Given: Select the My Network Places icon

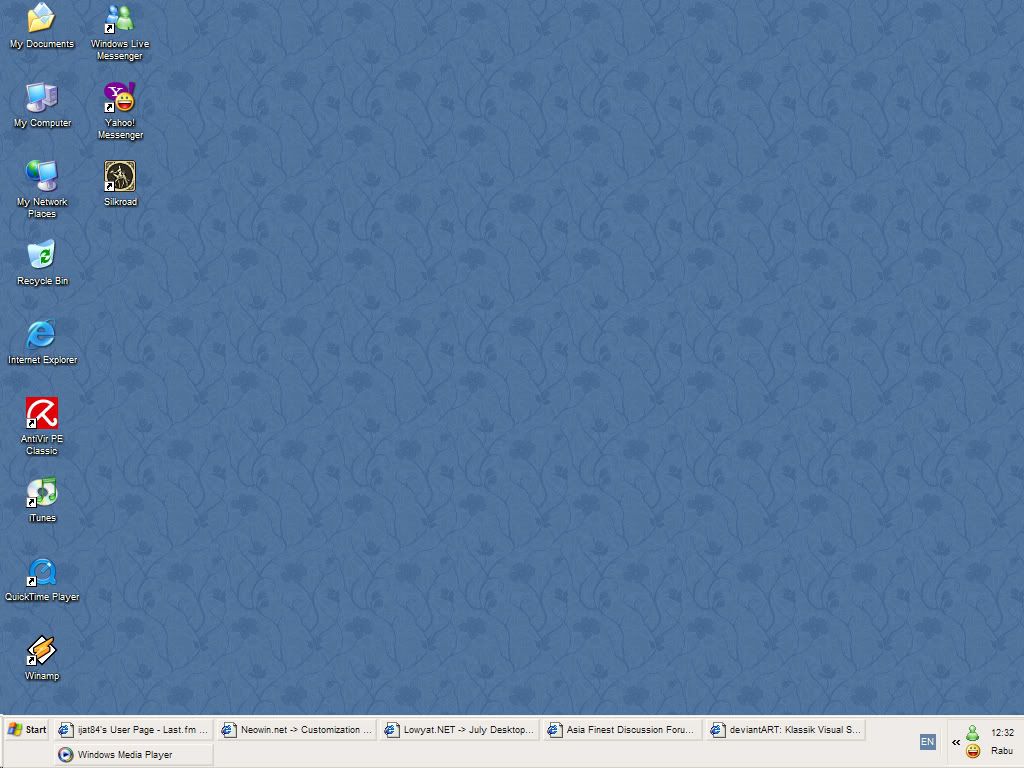Looking at the screenshot, I should coord(41,177).
